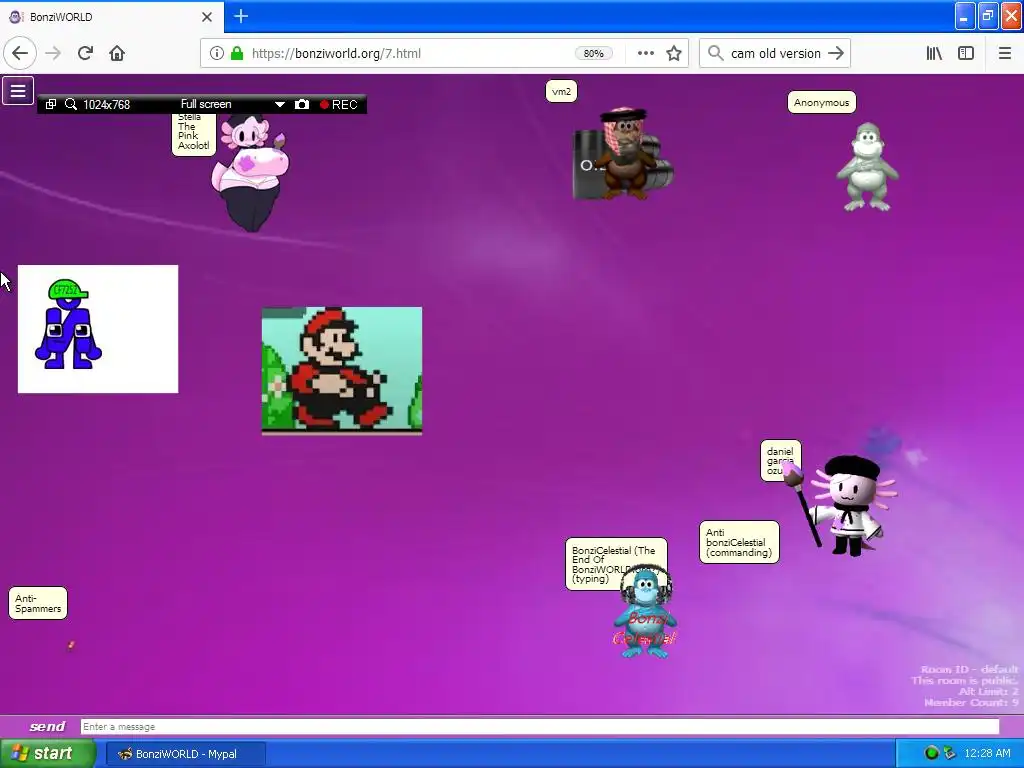Click the daniel garcia name tag
The image size is (1024, 768).
pyautogui.click(x=780, y=461)
